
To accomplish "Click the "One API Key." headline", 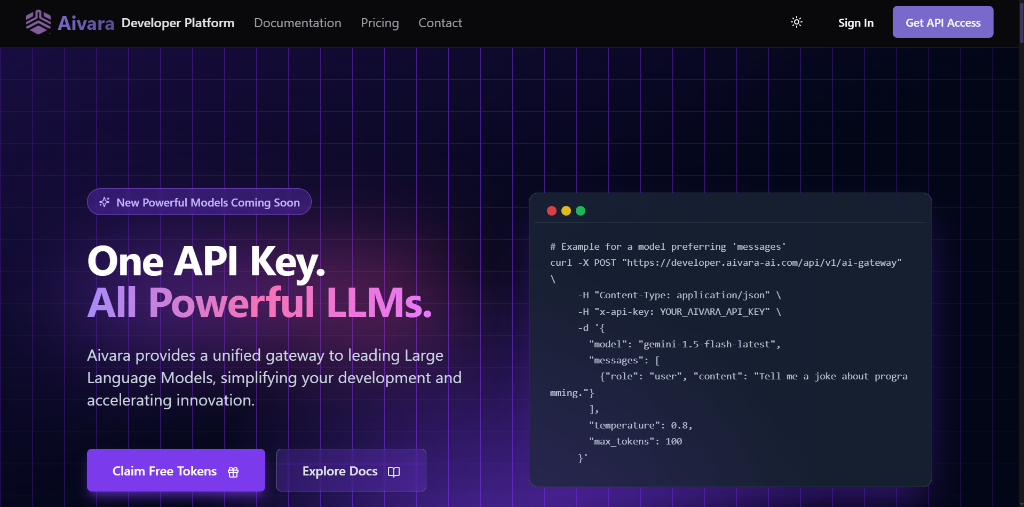I will point(206,261).
